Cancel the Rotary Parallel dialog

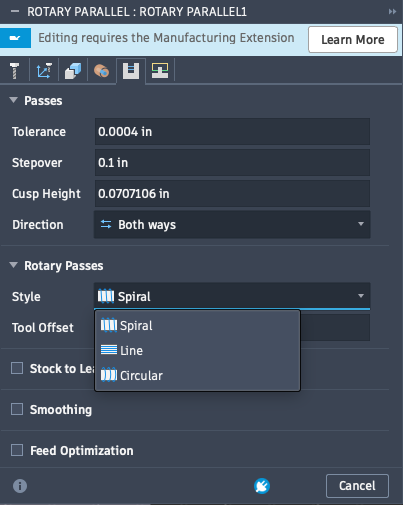(x=357, y=486)
